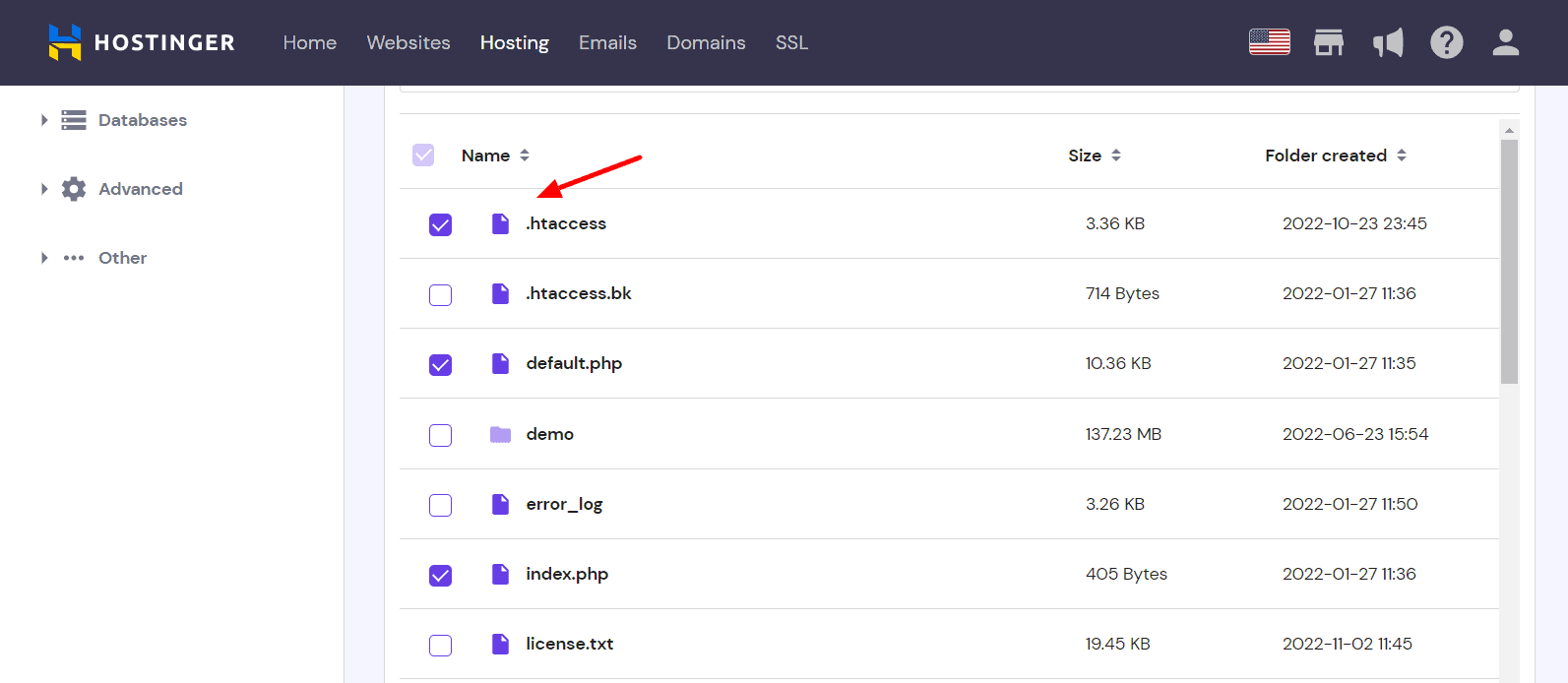Open the store marketplace icon
The width and height of the screenshot is (1568, 683).
1329,42
